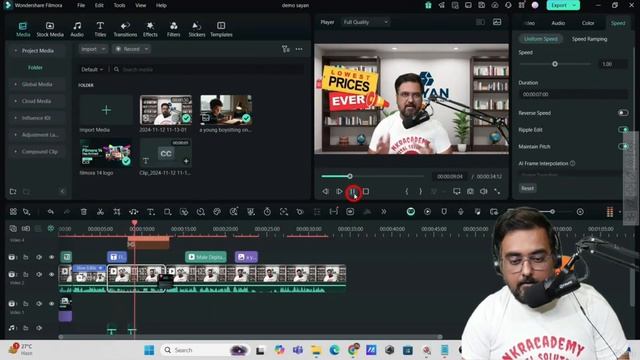Click the play triangle button in player
Image resolution: width=640 pixels, height=360 pixels.
339,191
